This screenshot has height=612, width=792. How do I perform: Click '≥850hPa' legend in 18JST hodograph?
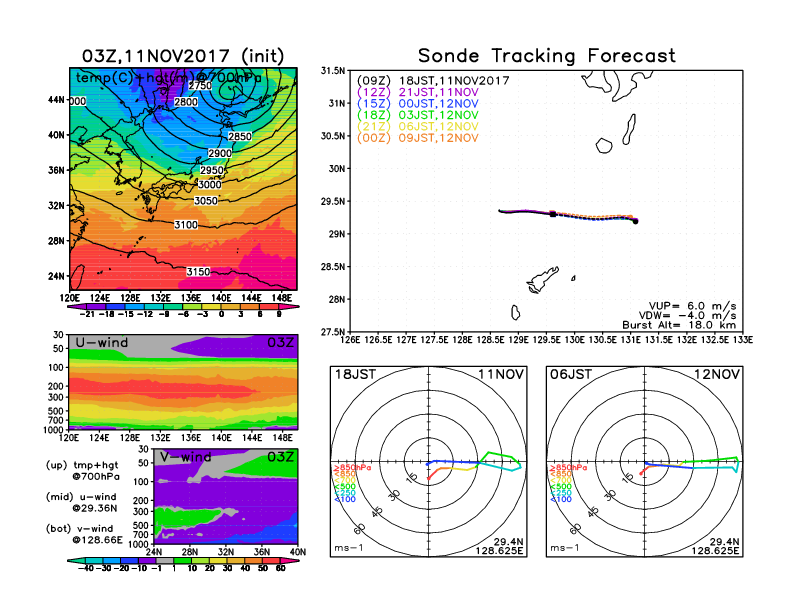tap(352, 468)
